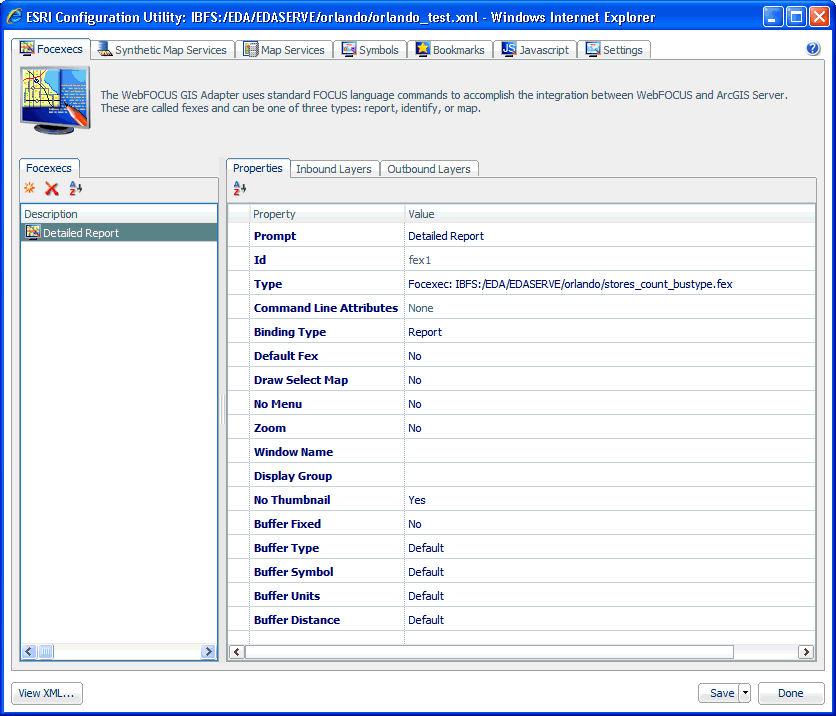
Task: Click the Description column header
Action: coord(119,214)
